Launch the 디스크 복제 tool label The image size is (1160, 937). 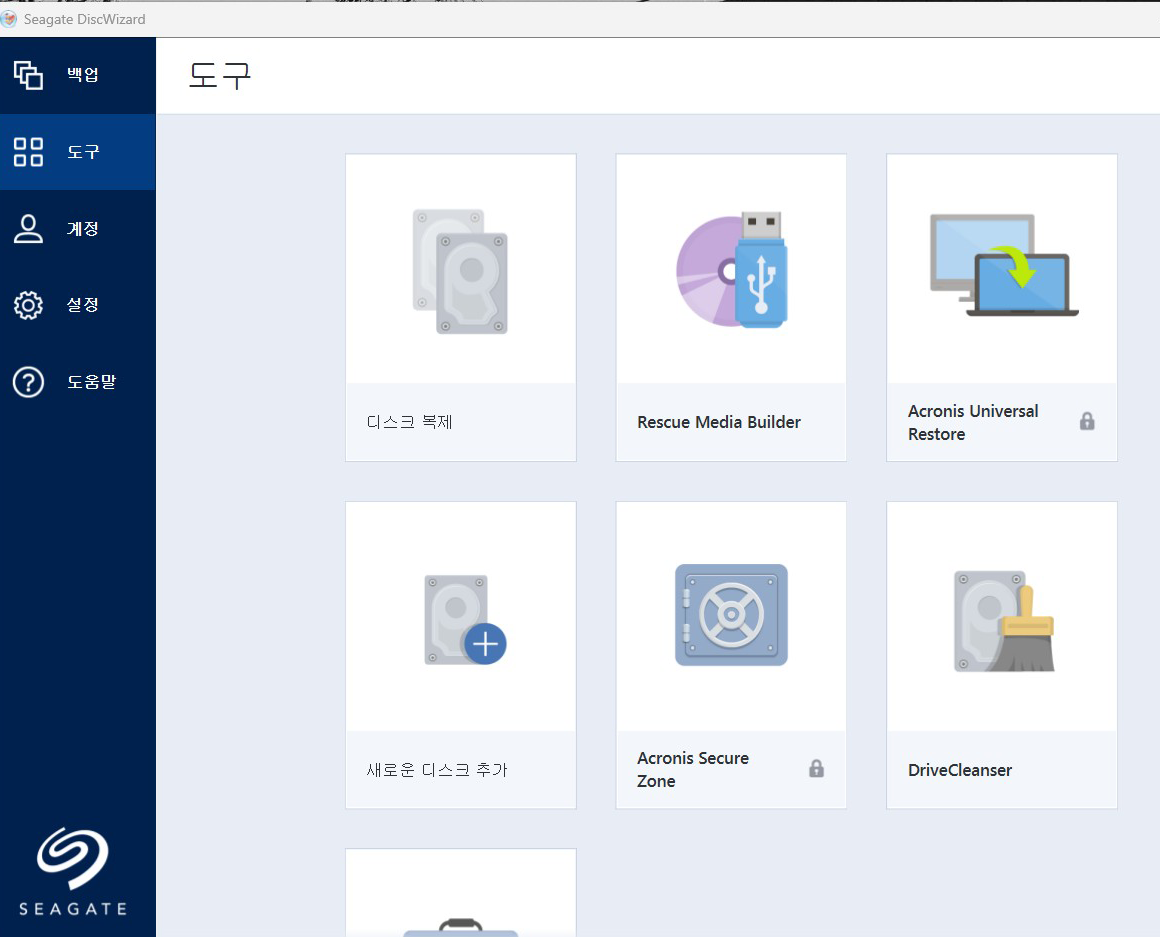coord(409,422)
